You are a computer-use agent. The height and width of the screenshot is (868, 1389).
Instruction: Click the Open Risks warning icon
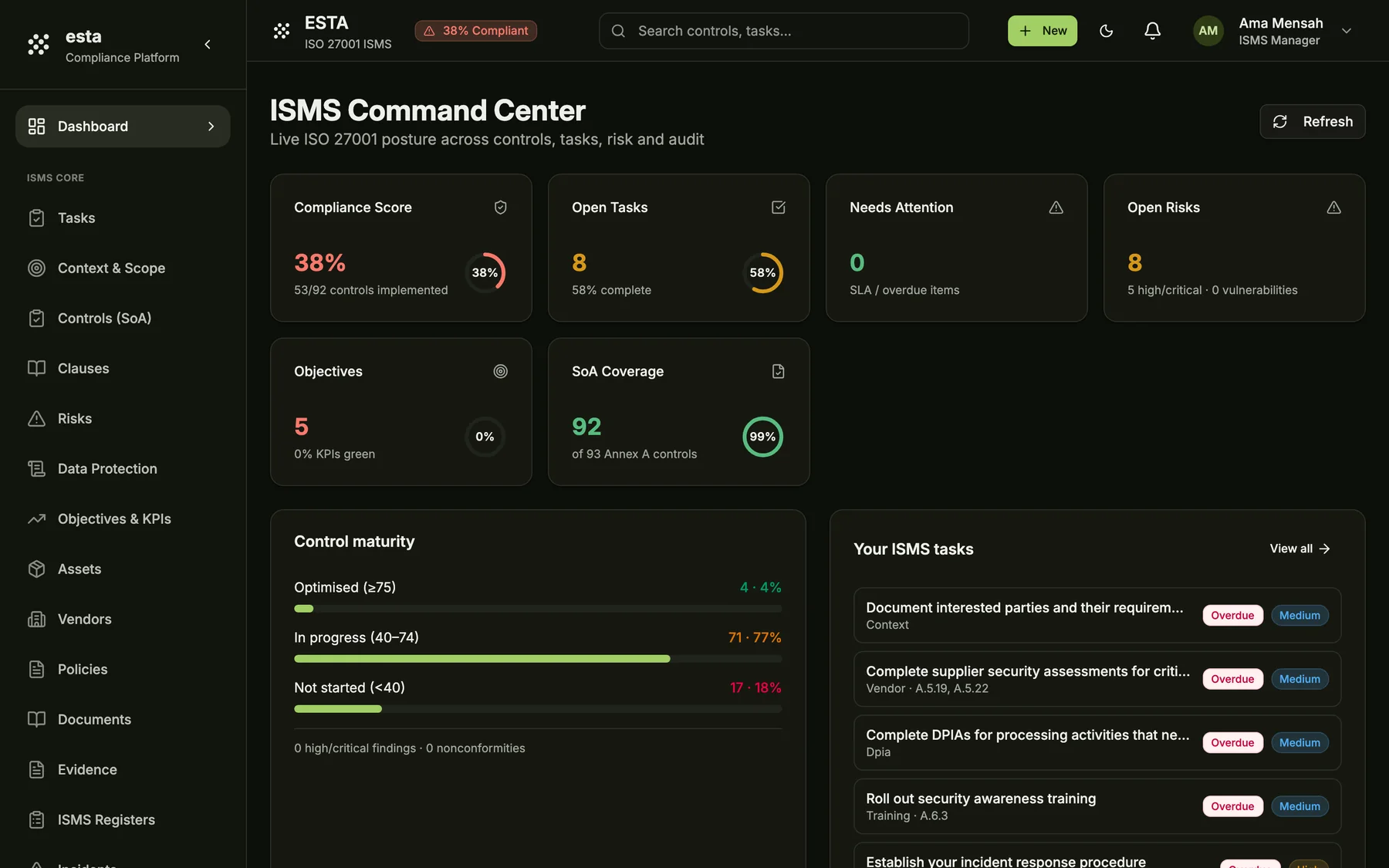(1334, 208)
